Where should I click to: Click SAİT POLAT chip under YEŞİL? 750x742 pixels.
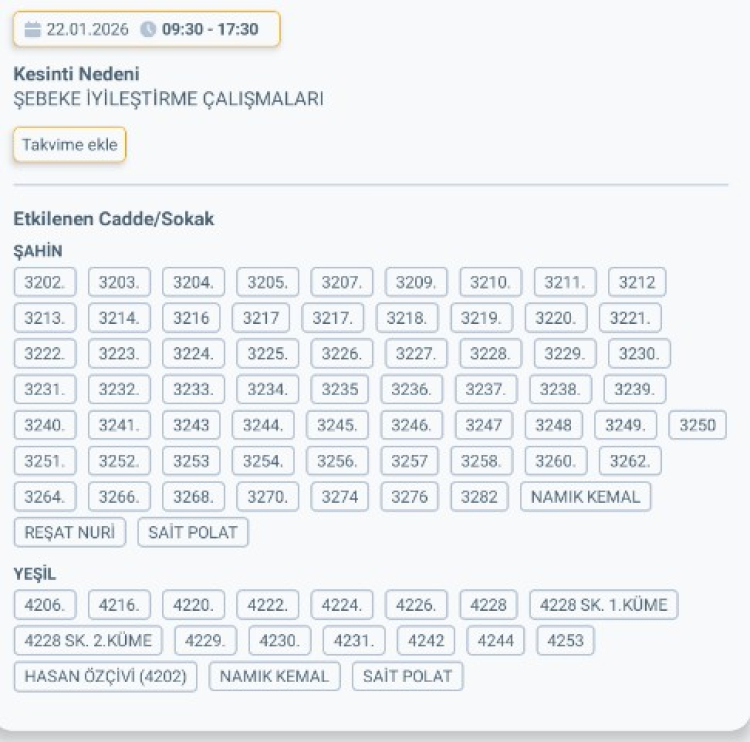407,676
